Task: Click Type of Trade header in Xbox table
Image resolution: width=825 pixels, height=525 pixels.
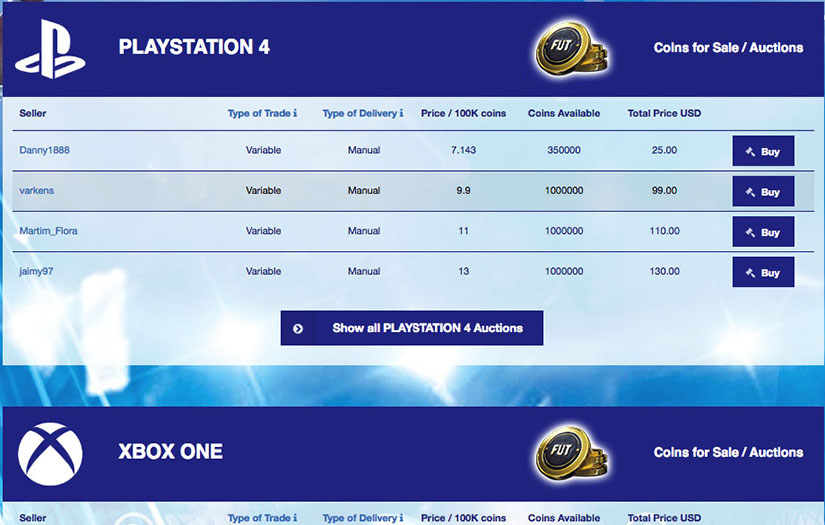Action: pyautogui.click(x=259, y=518)
